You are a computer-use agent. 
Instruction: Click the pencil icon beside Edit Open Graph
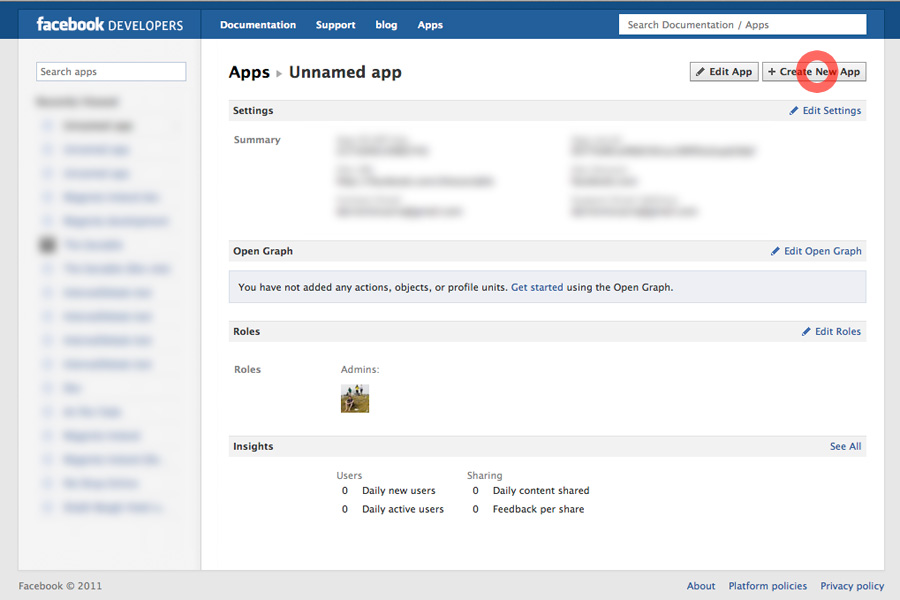point(775,251)
